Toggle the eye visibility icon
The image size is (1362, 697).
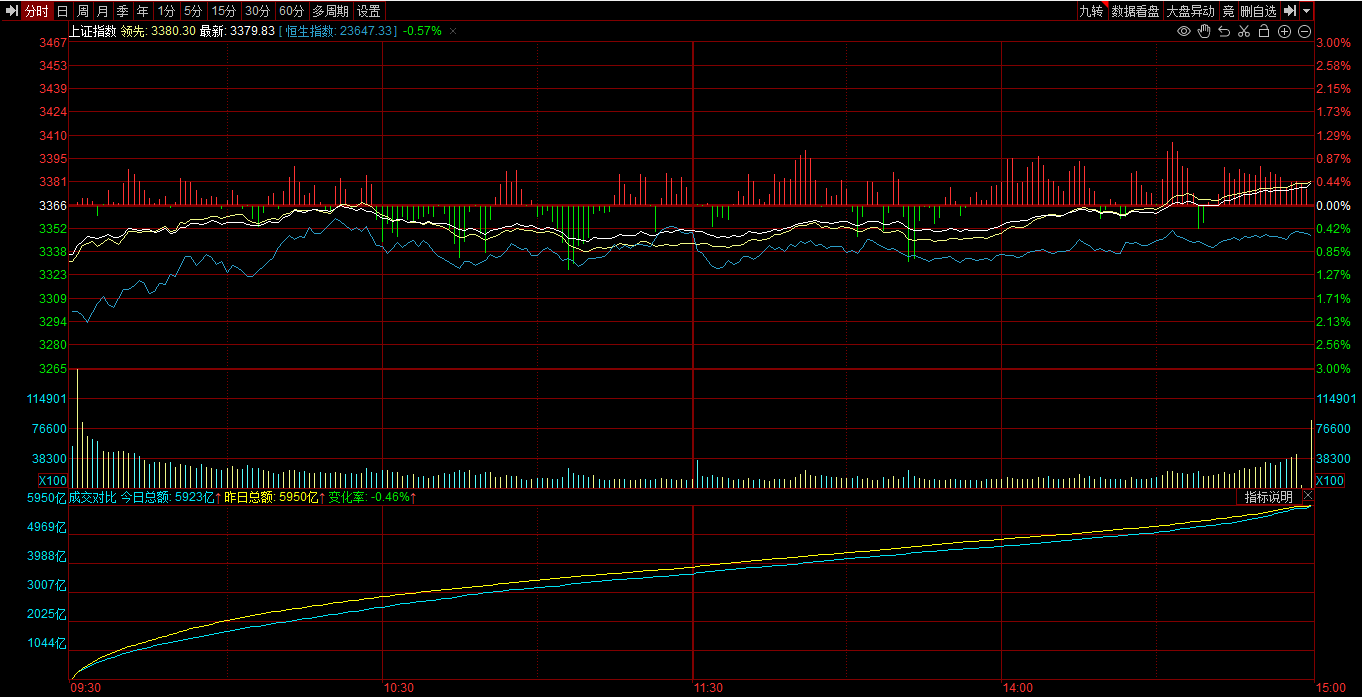pos(1184,32)
